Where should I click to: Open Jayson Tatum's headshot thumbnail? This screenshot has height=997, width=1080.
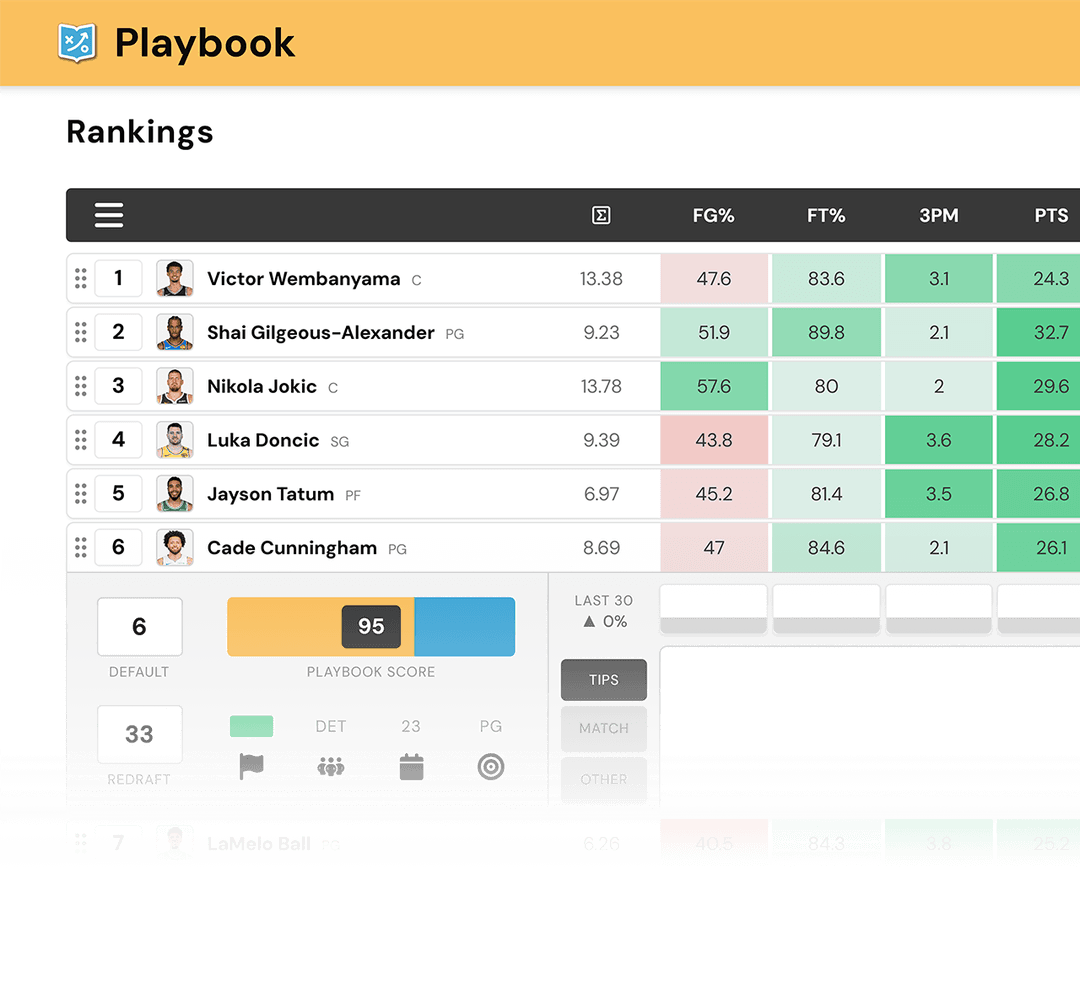(x=175, y=493)
